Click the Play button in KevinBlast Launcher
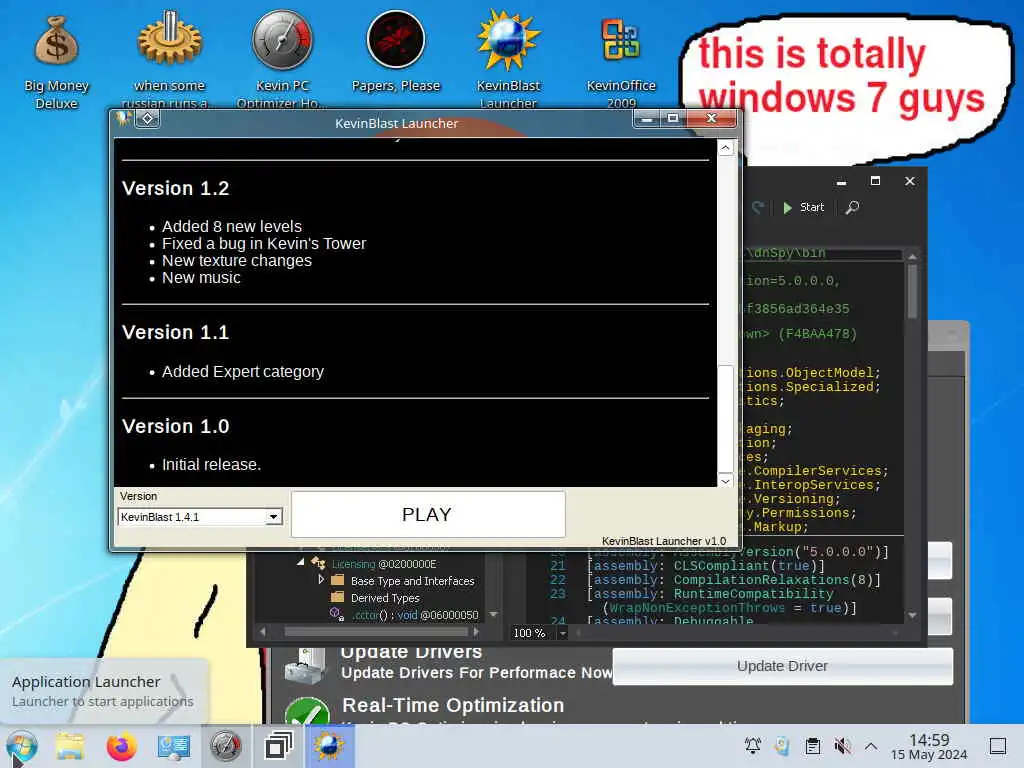This screenshot has height=768, width=1024. point(428,515)
